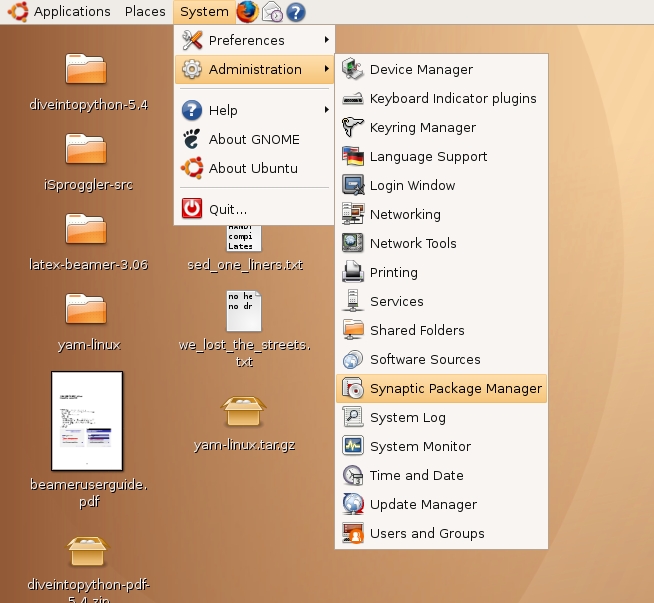The image size is (654, 603).
Task: Open System Log viewer
Action: tap(441, 417)
